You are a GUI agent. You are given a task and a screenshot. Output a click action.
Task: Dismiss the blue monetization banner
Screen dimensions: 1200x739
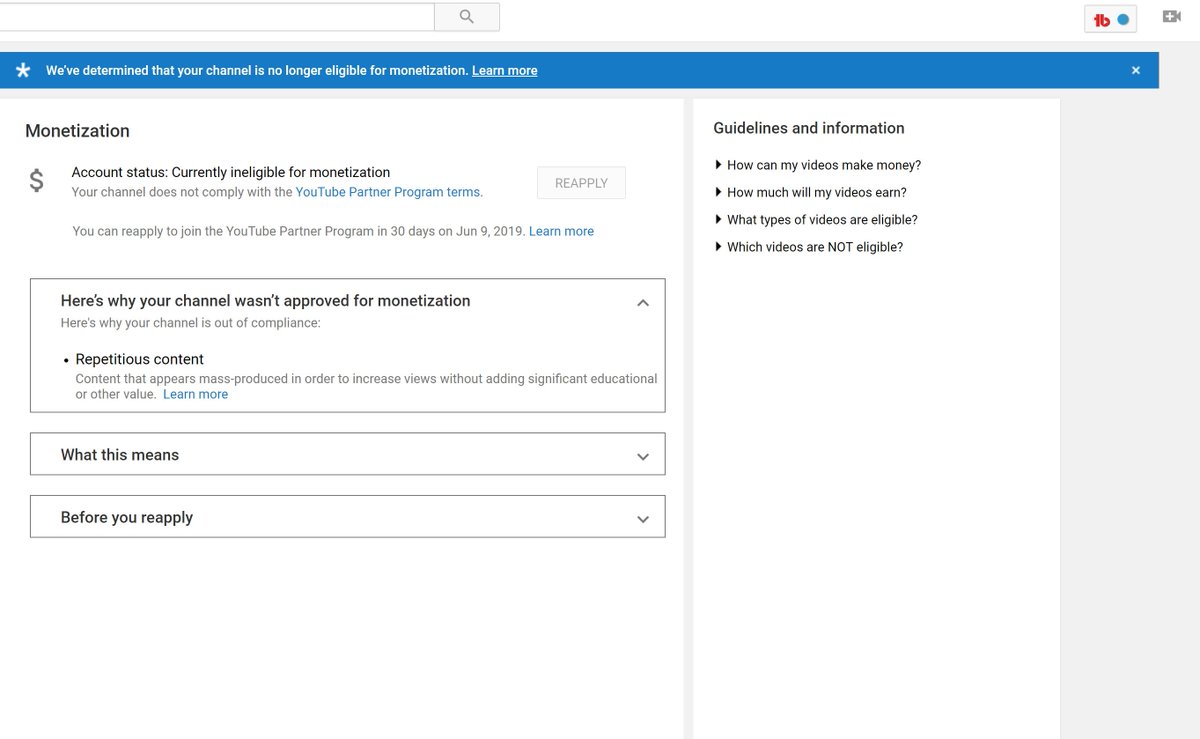[1136, 70]
